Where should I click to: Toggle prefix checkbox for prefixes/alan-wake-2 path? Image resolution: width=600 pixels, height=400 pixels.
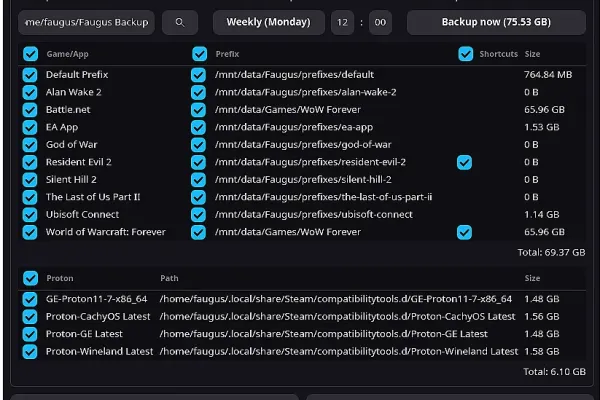tap(198, 92)
